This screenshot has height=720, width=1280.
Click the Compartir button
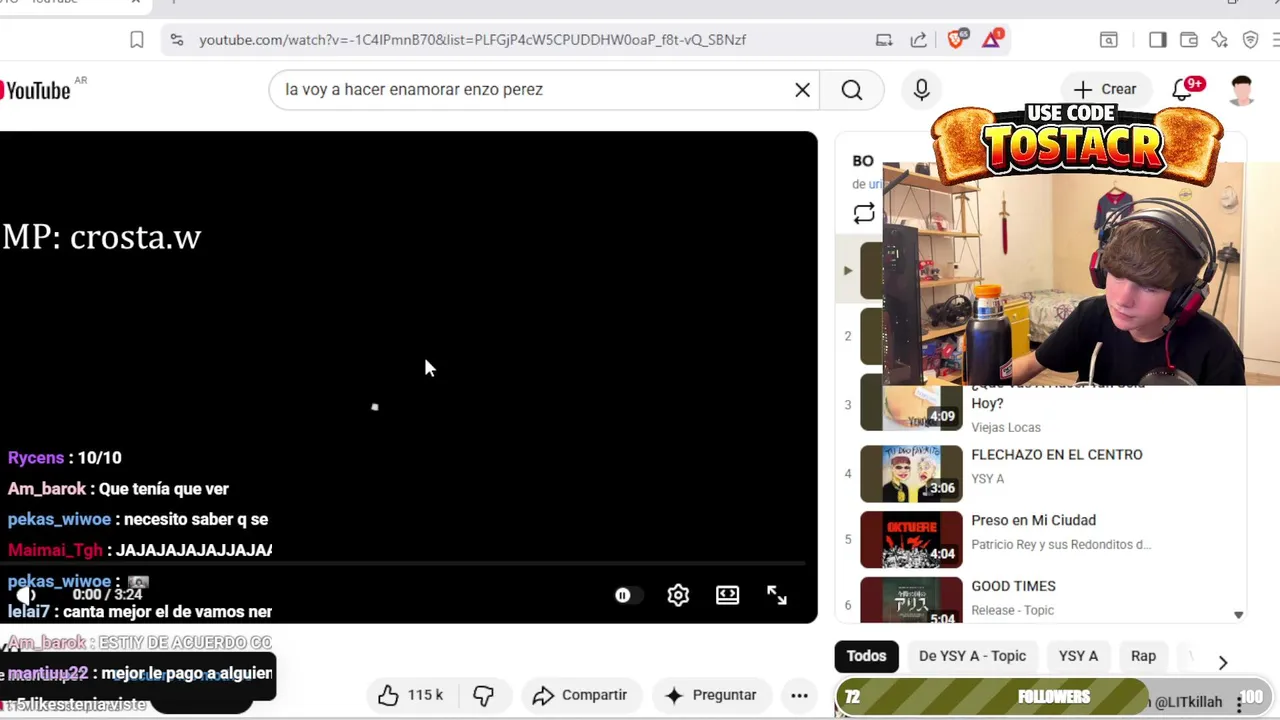point(580,695)
